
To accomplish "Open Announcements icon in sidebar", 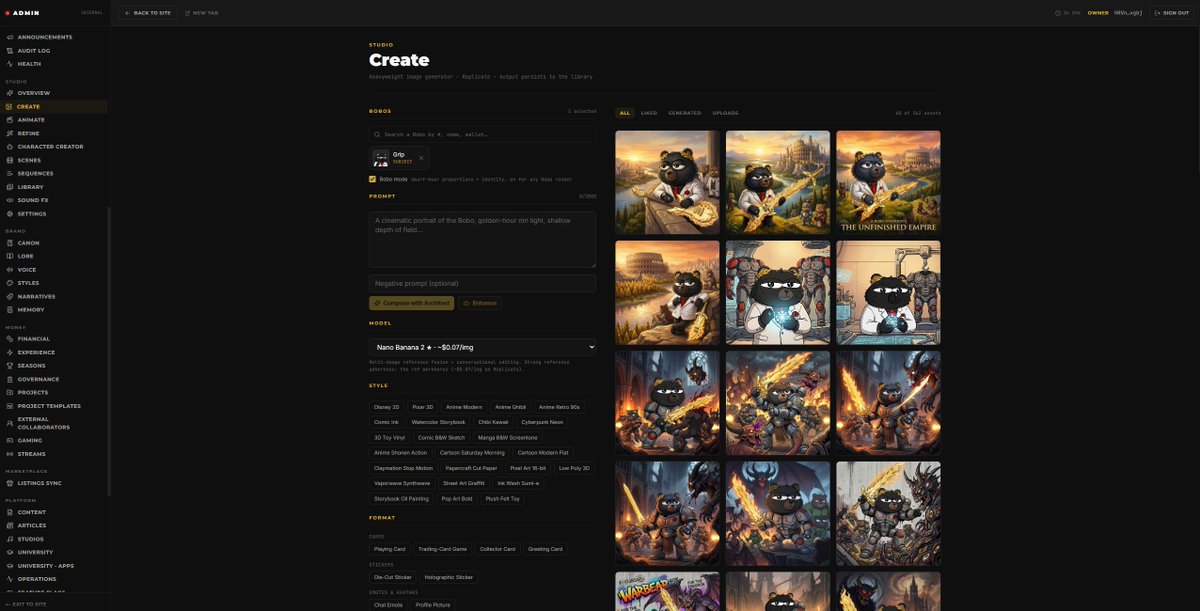I will [x=9, y=37].
